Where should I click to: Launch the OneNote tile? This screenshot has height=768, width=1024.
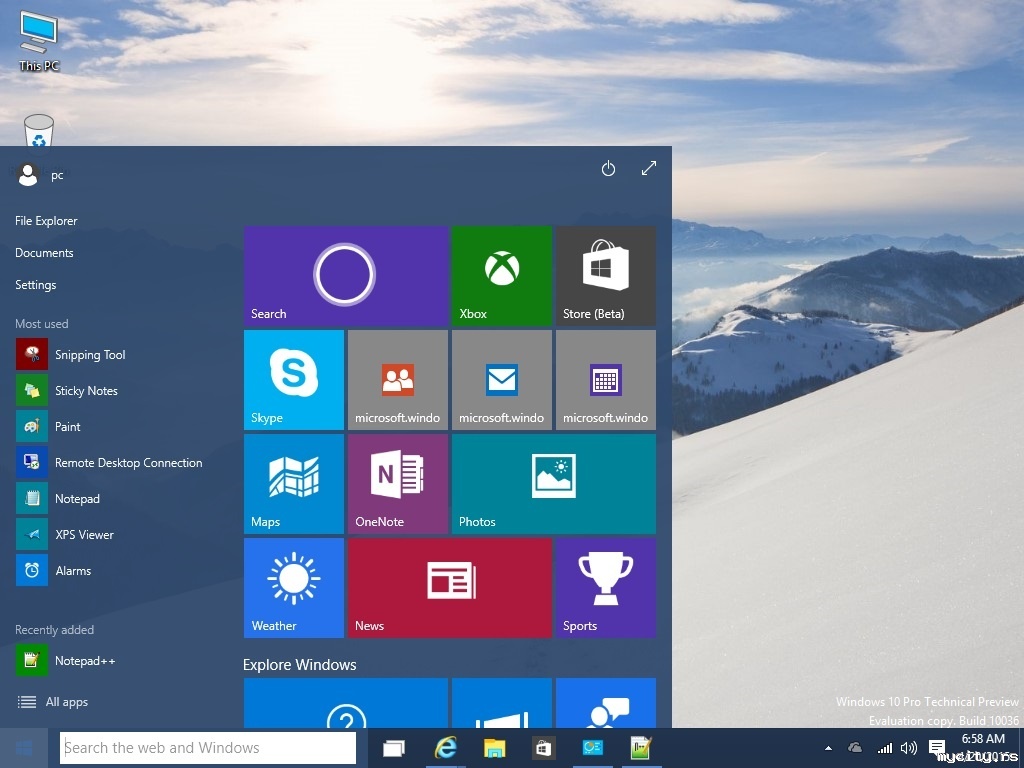coord(398,484)
